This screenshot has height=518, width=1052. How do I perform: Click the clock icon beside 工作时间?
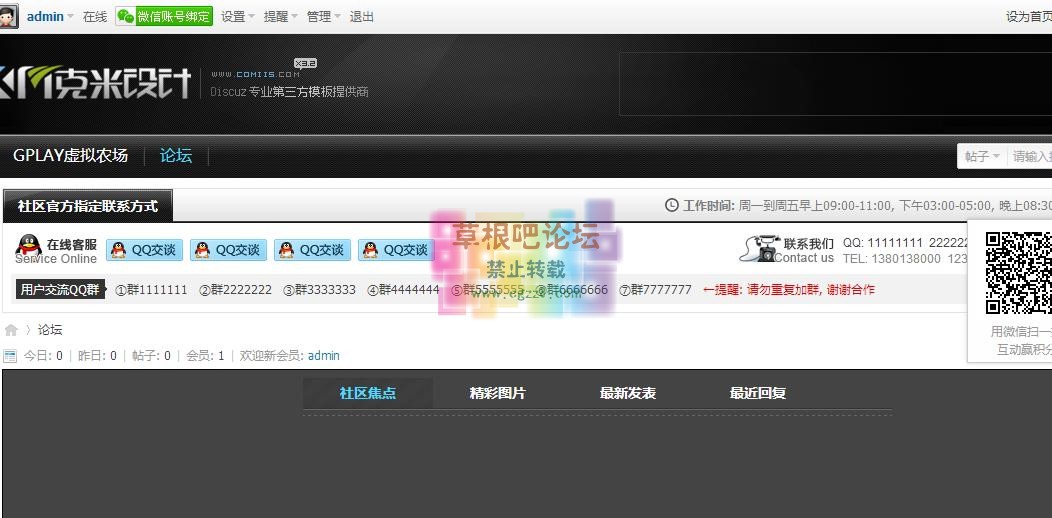(x=672, y=205)
